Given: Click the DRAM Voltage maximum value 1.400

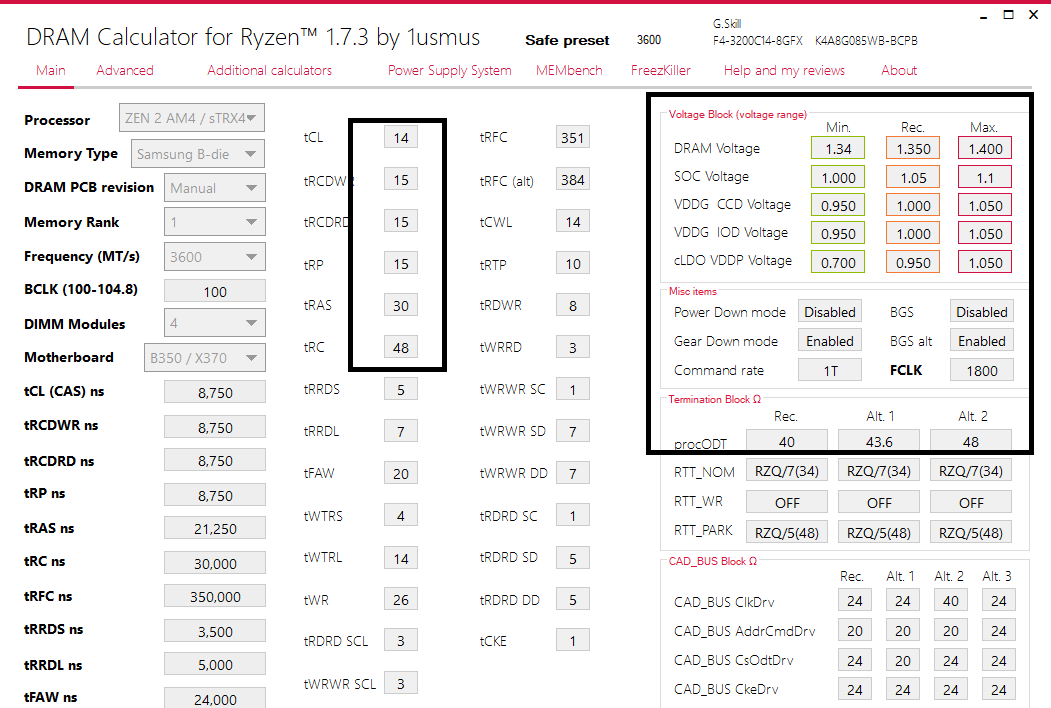Looking at the screenshot, I should pyautogui.click(x=985, y=148).
